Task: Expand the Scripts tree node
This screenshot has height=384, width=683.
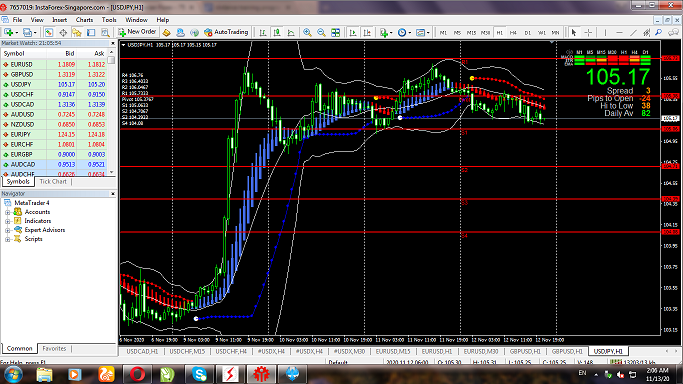Action: click(7, 239)
